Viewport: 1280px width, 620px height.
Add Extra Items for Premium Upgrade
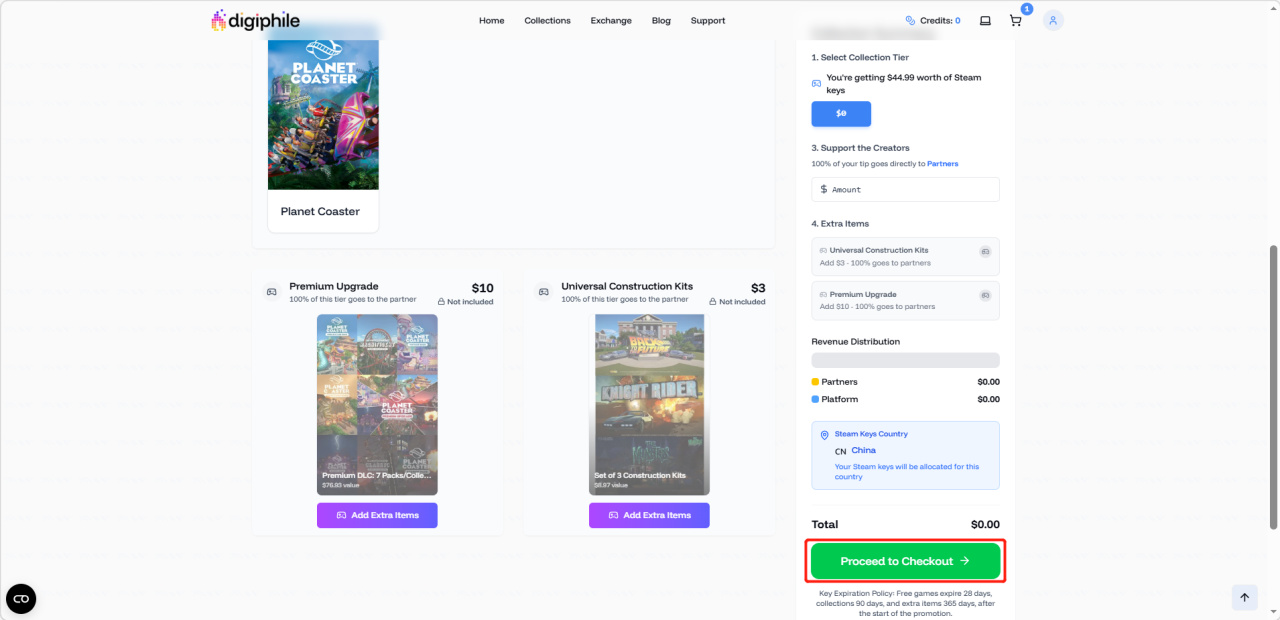[377, 515]
